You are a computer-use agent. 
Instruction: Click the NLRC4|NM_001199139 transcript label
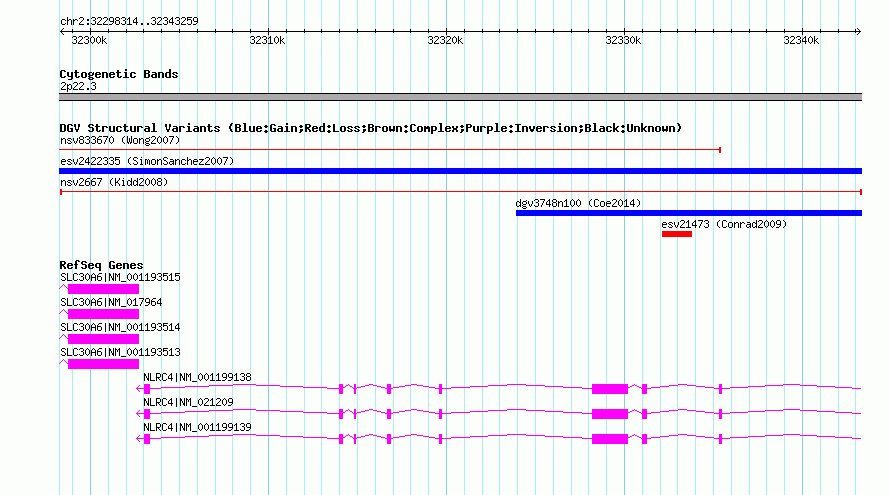[x=197, y=427]
